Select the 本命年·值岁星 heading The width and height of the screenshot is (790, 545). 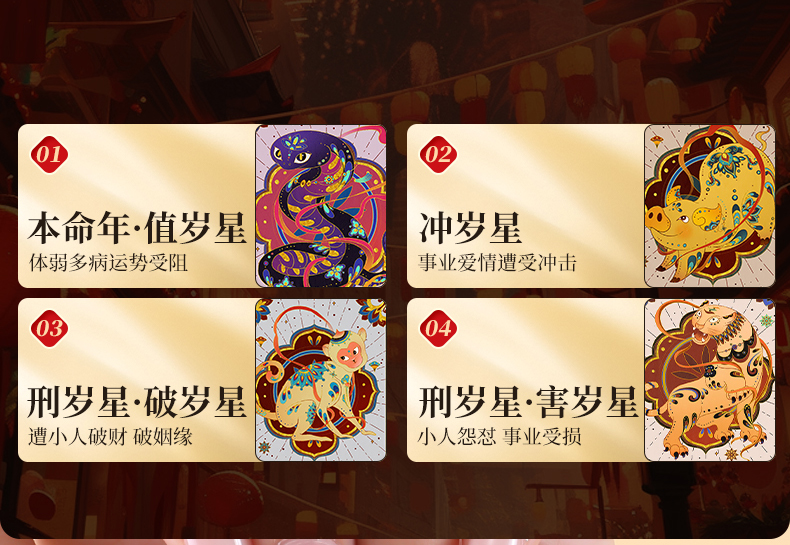point(137,228)
